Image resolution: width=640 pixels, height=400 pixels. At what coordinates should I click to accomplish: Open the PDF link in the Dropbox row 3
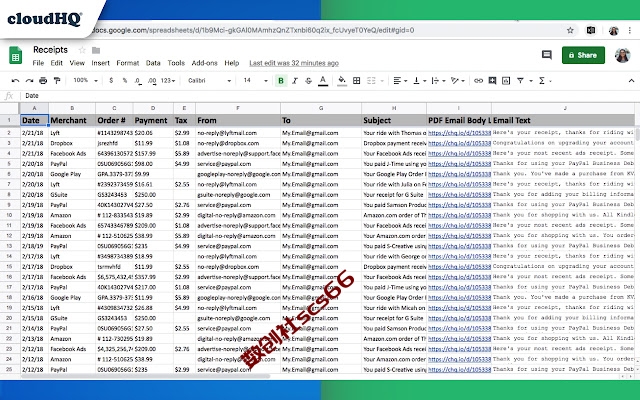459,143
